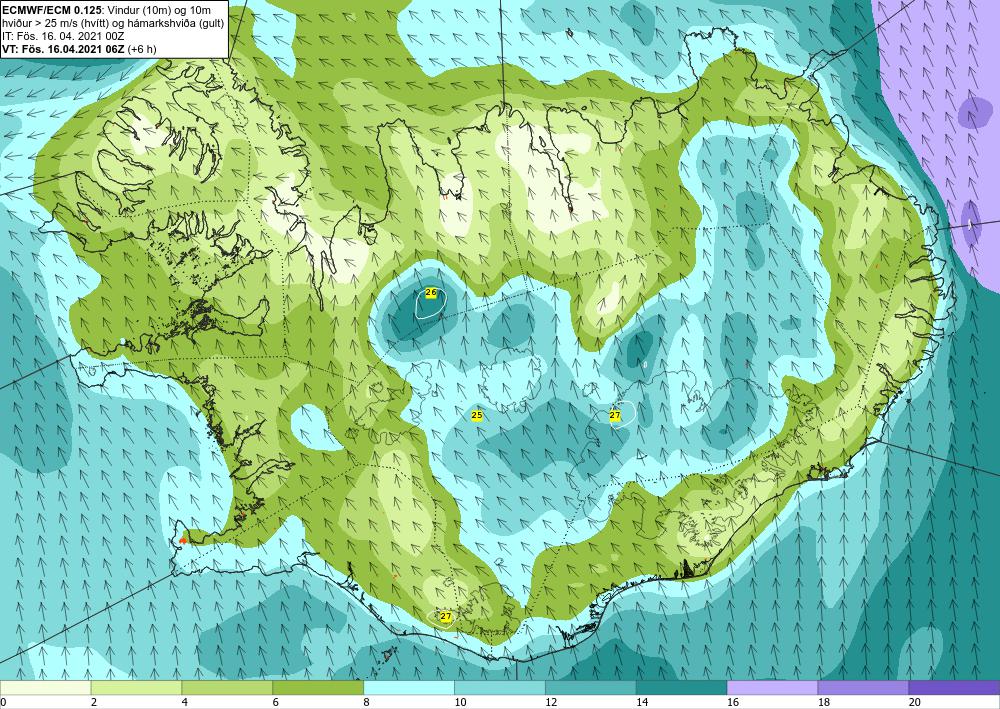Click the VT: Fös. 16.04.2021 06Z line
This screenshot has width=1000, height=709.
64,48
